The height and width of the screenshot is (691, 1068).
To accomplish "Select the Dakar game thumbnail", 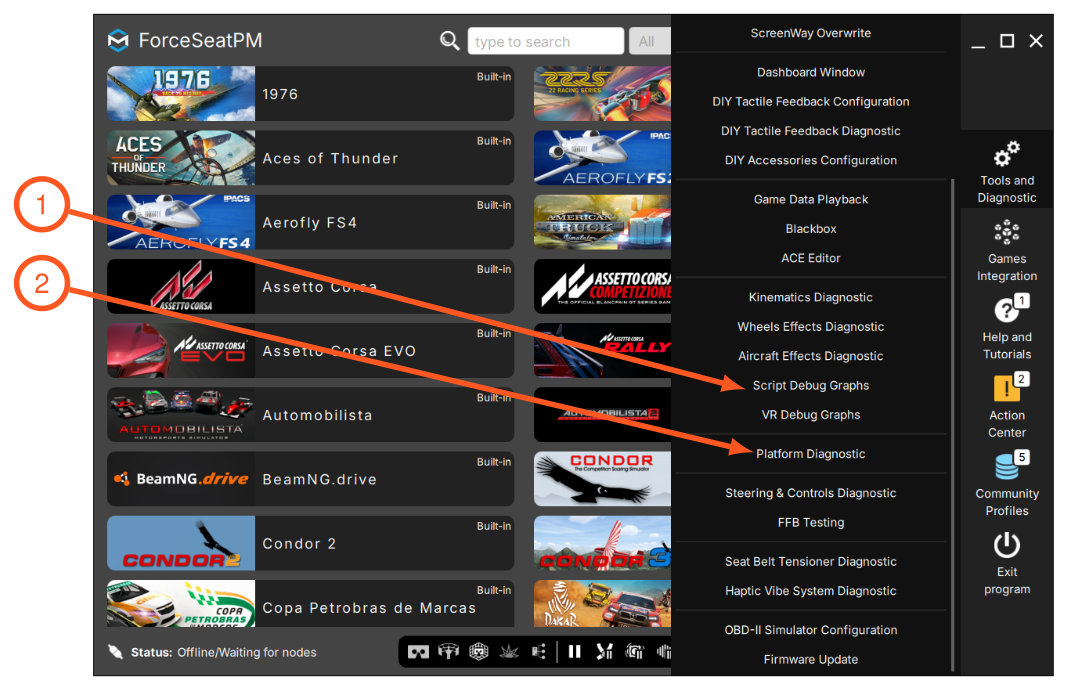I will pyautogui.click(x=603, y=604).
